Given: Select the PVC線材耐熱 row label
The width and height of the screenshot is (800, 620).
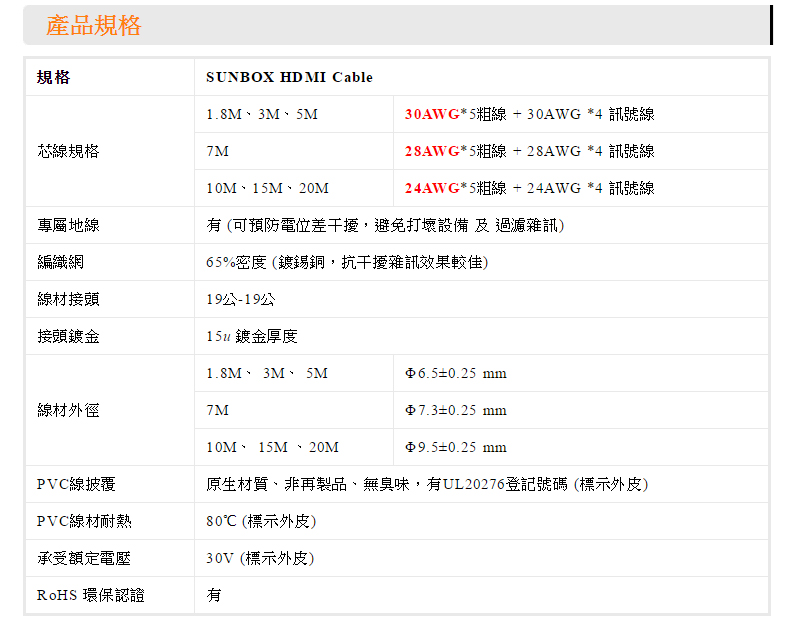Looking at the screenshot, I should click(x=84, y=521).
